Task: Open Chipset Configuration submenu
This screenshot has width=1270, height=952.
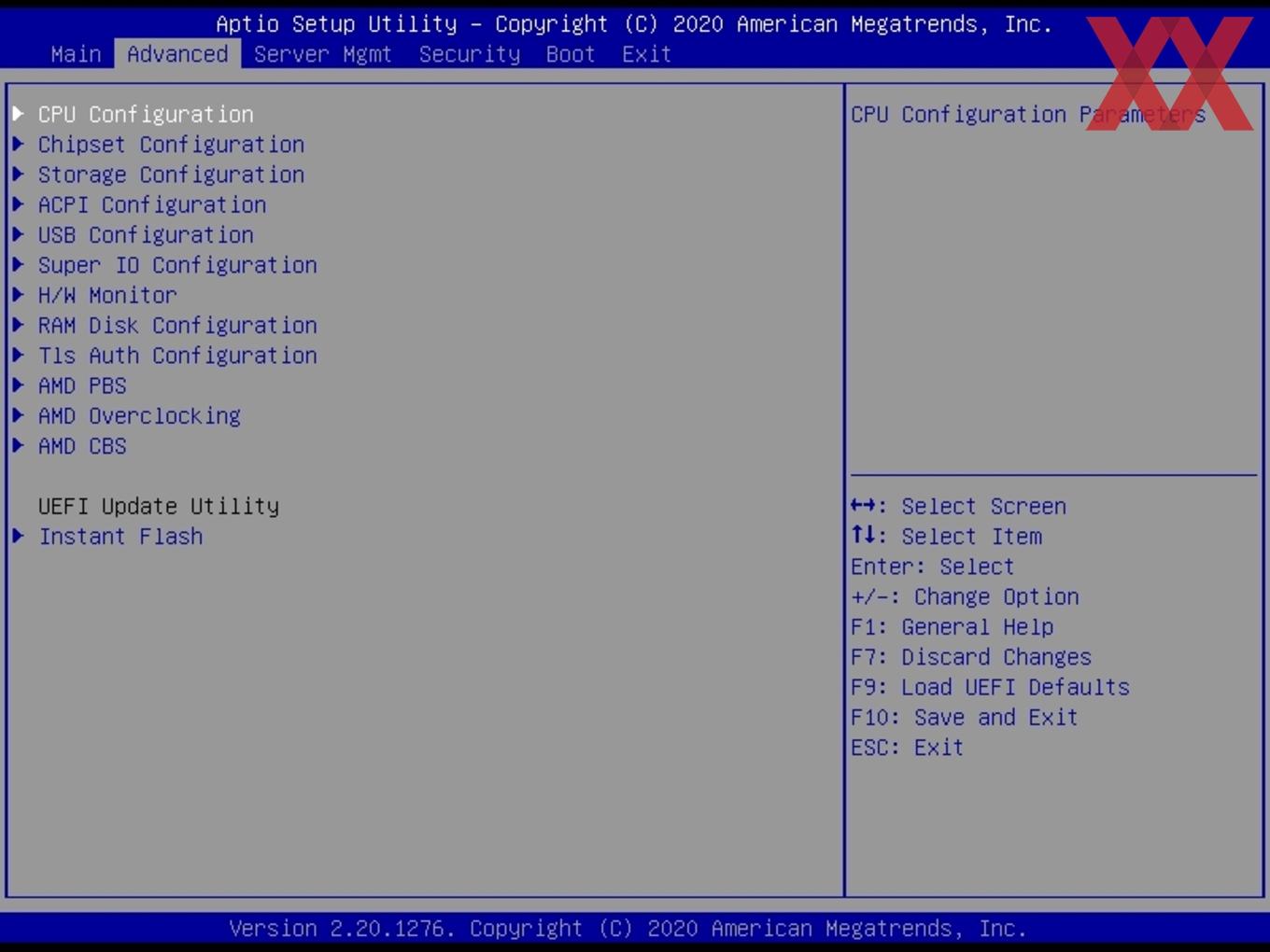Action: (171, 145)
